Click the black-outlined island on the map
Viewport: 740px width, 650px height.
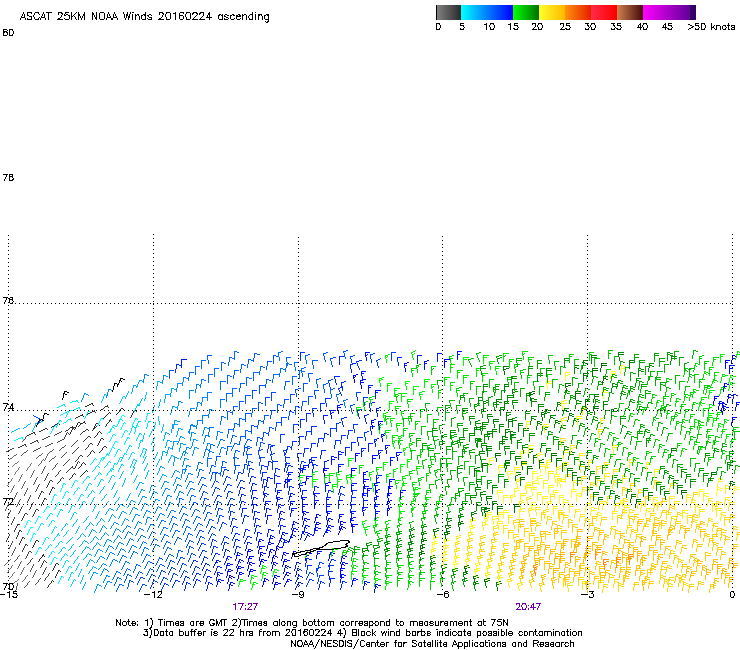(321, 548)
